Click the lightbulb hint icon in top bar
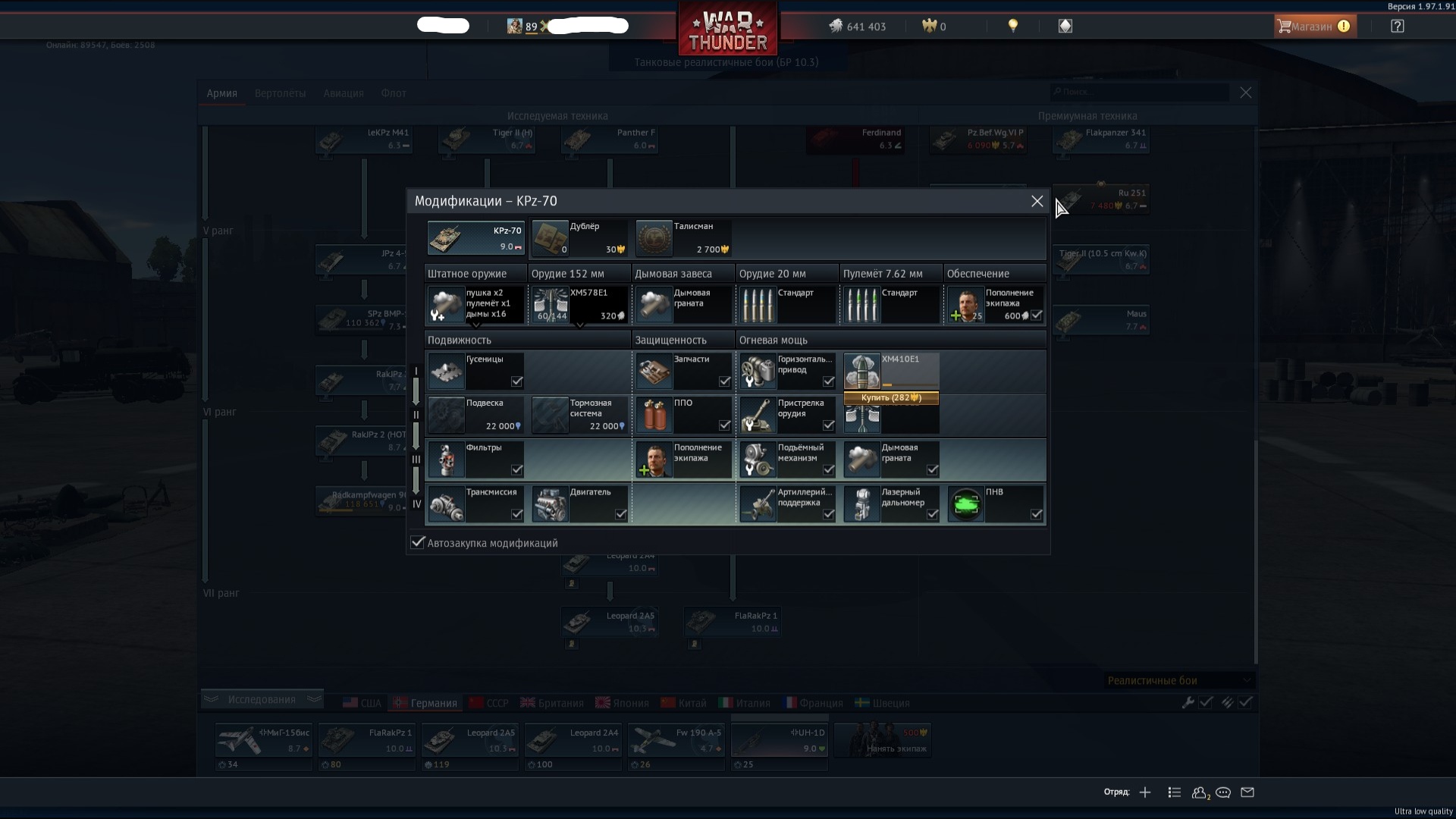Image resolution: width=1456 pixels, height=819 pixels. [1012, 26]
